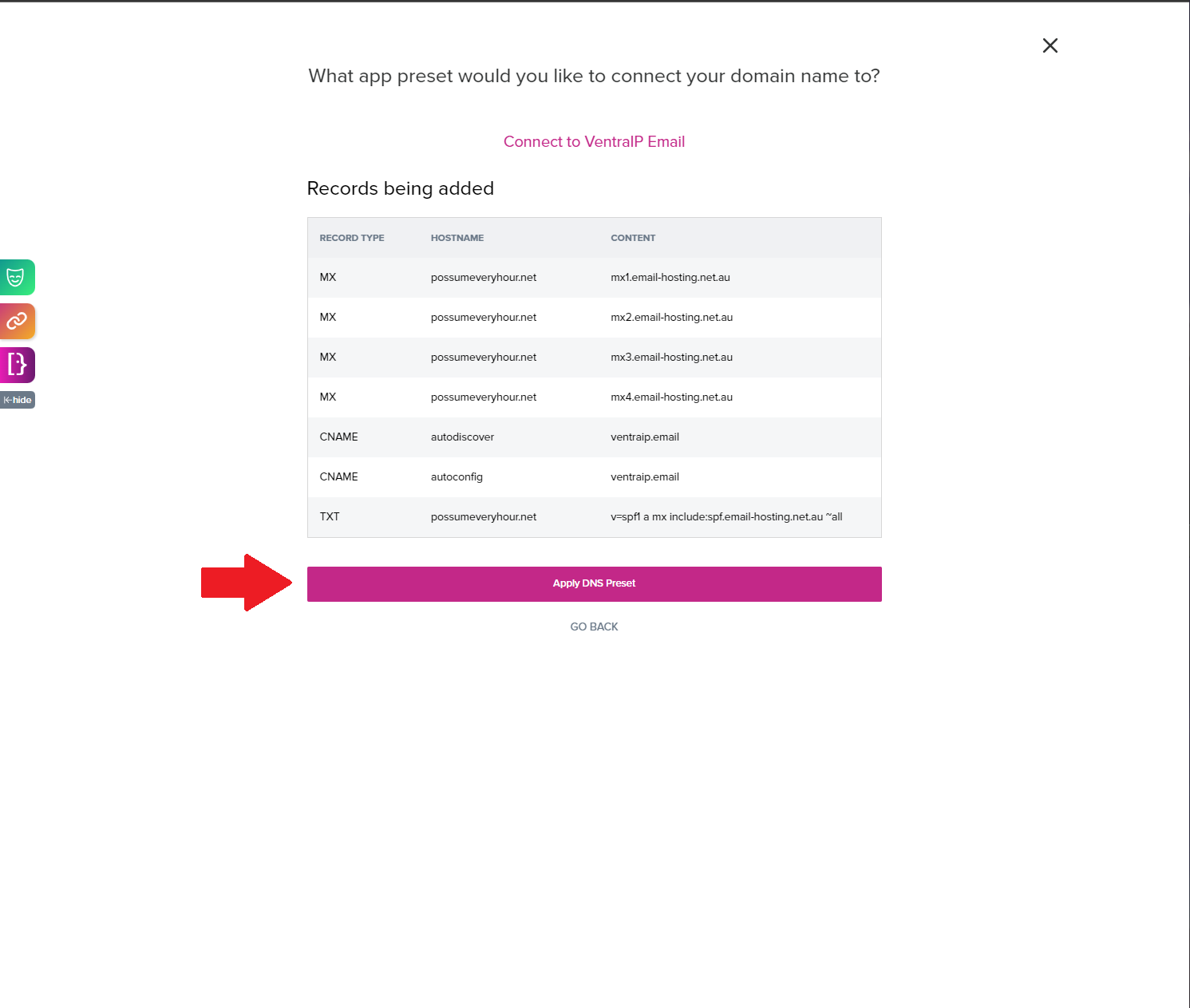Select the autoconfig CNAME record row

point(594,476)
